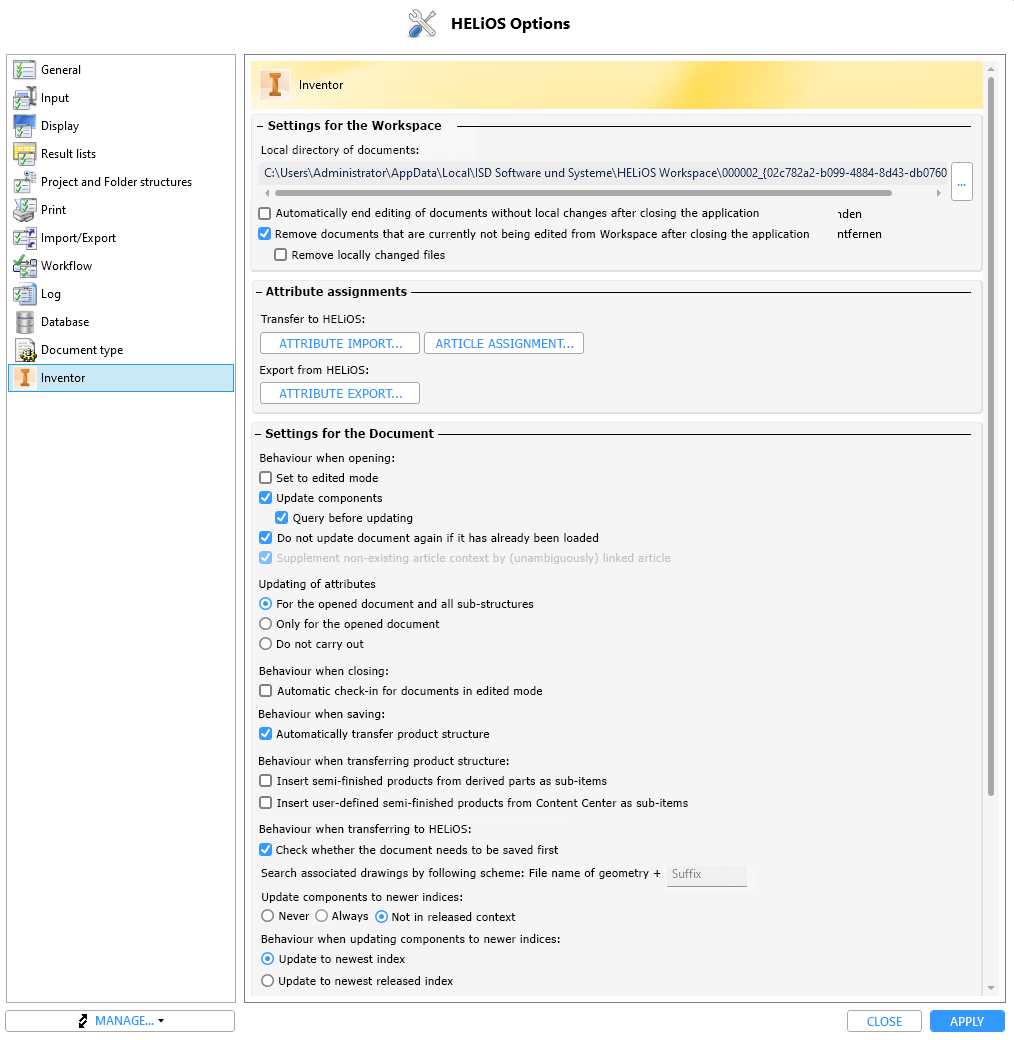1014x1040 pixels.
Task: Enable automatically end editing of documents
Action: tap(265, 213)
